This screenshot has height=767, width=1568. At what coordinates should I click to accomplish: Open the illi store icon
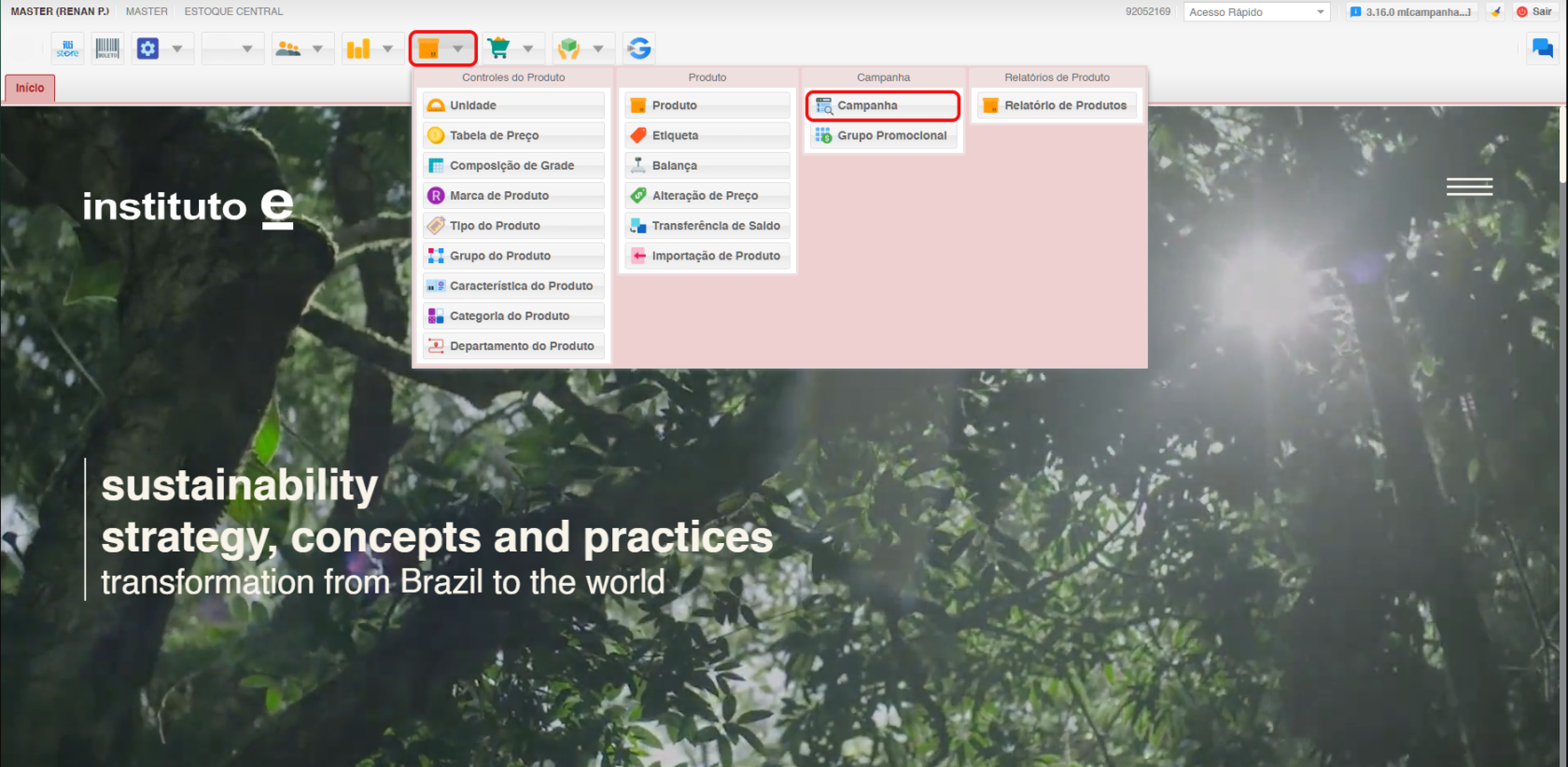(67, 49)
